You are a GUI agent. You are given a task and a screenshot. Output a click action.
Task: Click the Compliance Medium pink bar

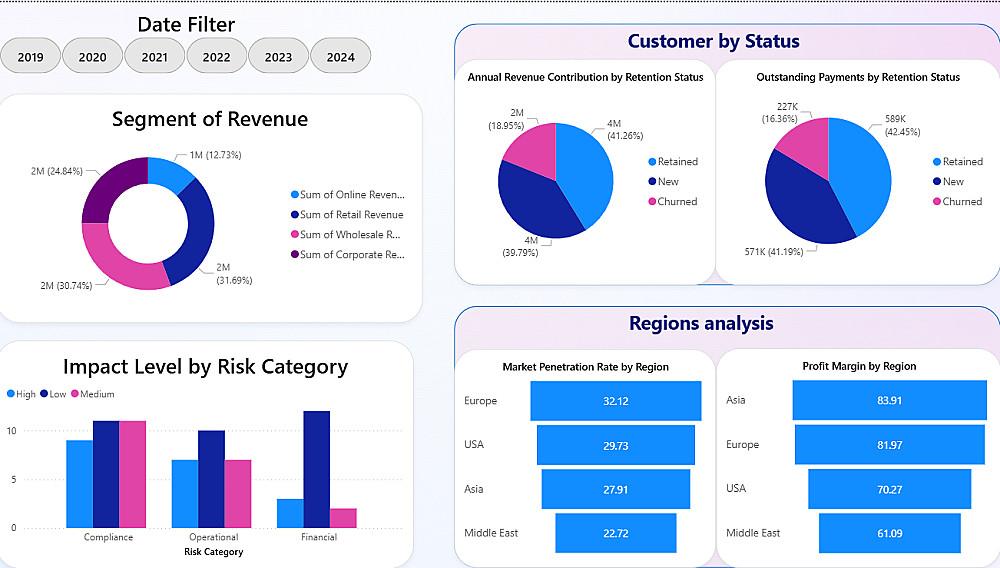coord(133,474)
